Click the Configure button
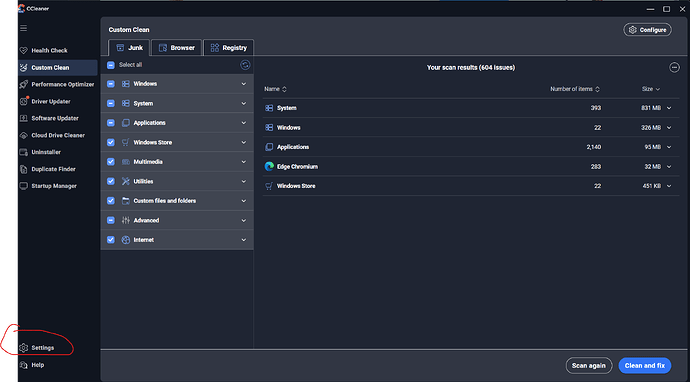The height and width of the screenshot is (382, 690). [x=647, y=30]
